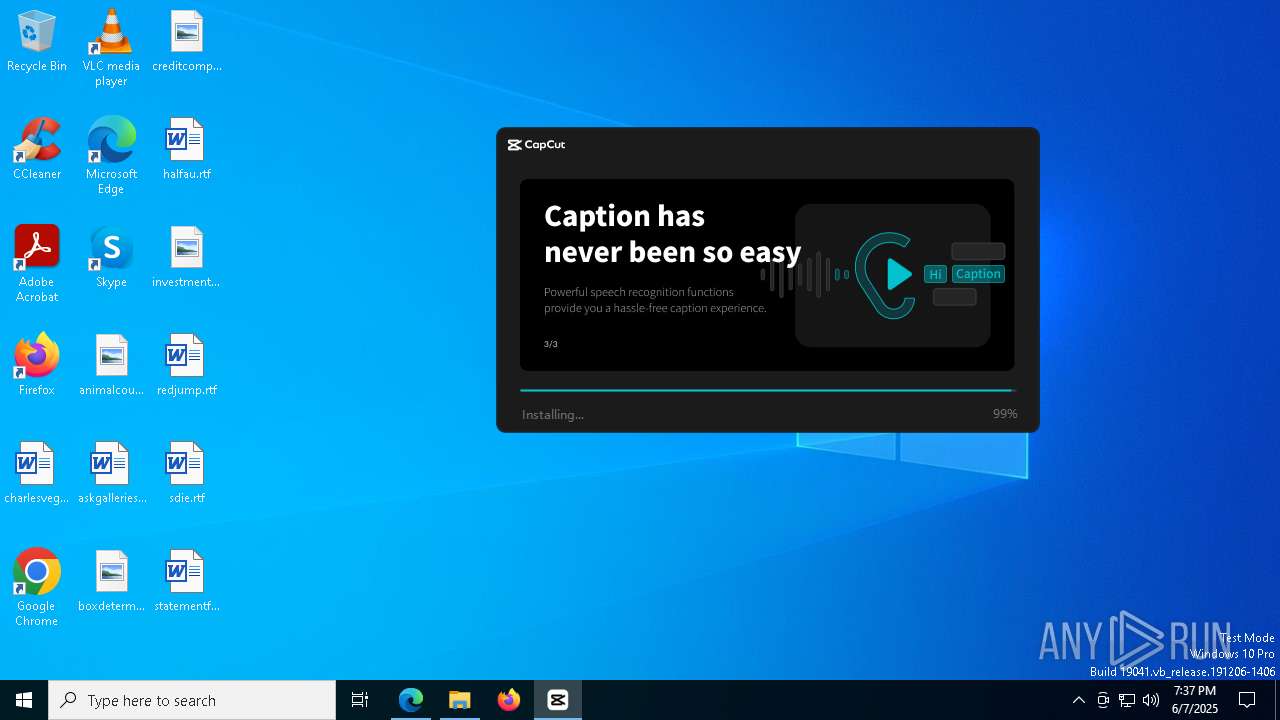Screen dimensions: 1280x720
Task: Open CCleaner desktop shortcut
Action: click(x=37, y=150)
